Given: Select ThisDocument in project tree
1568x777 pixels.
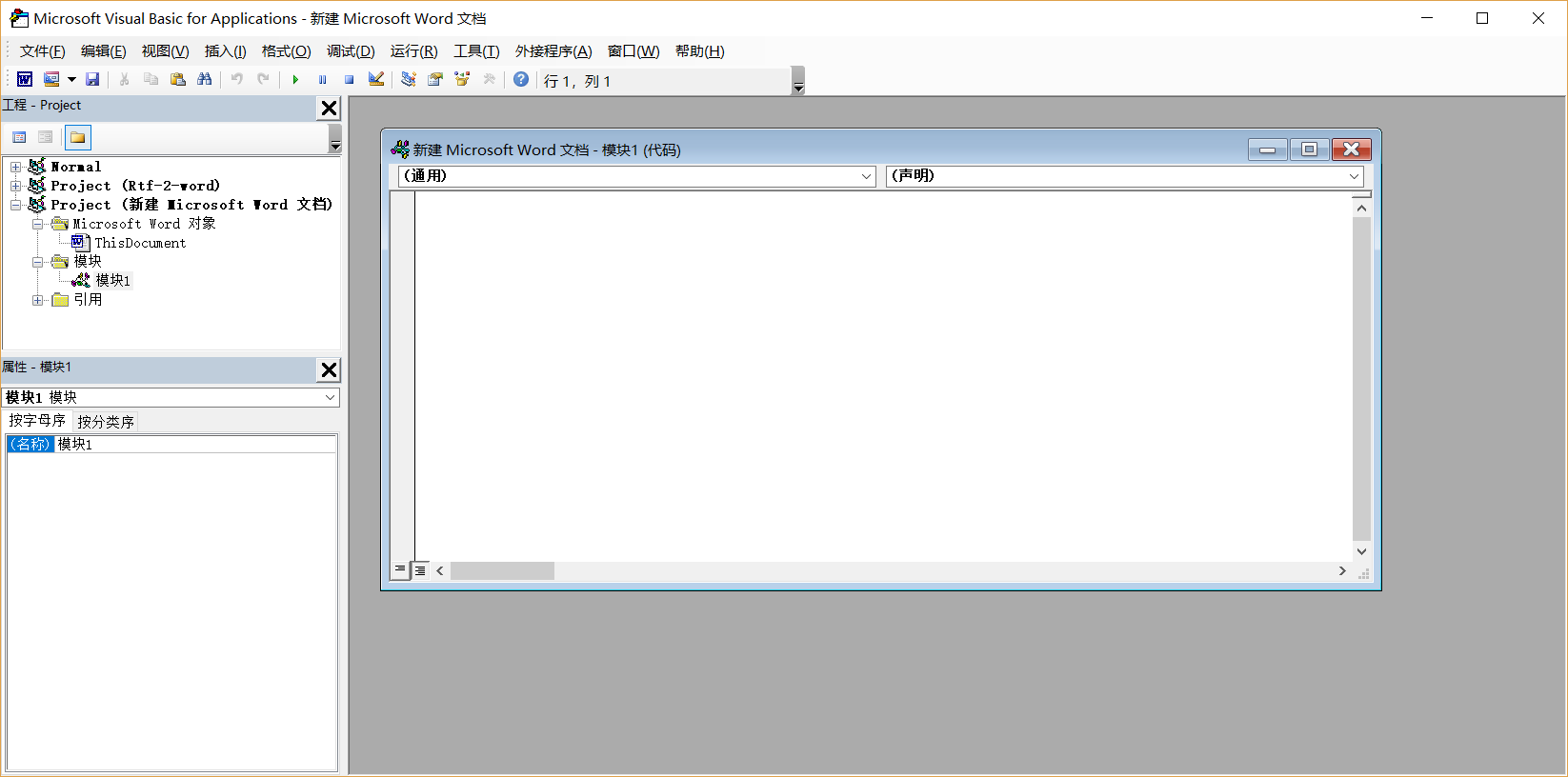Looking at the screenshot, I should (140, 243).
